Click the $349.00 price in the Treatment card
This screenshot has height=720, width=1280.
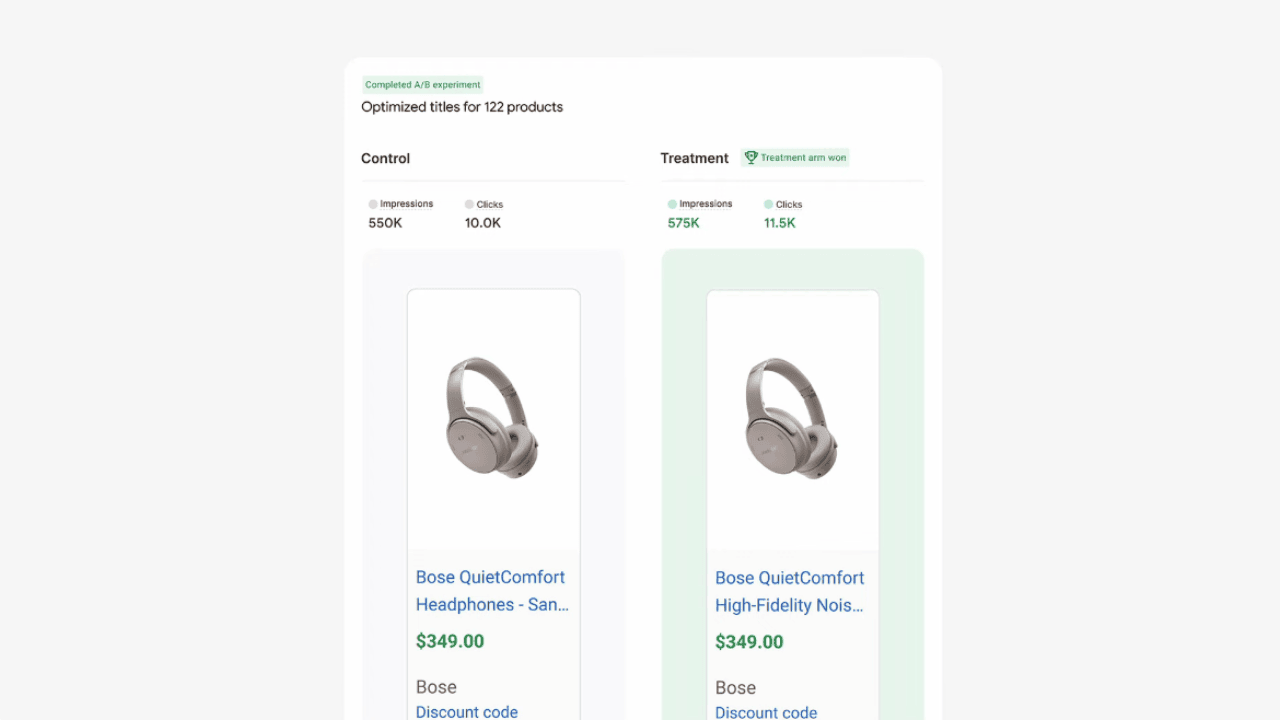749,642
